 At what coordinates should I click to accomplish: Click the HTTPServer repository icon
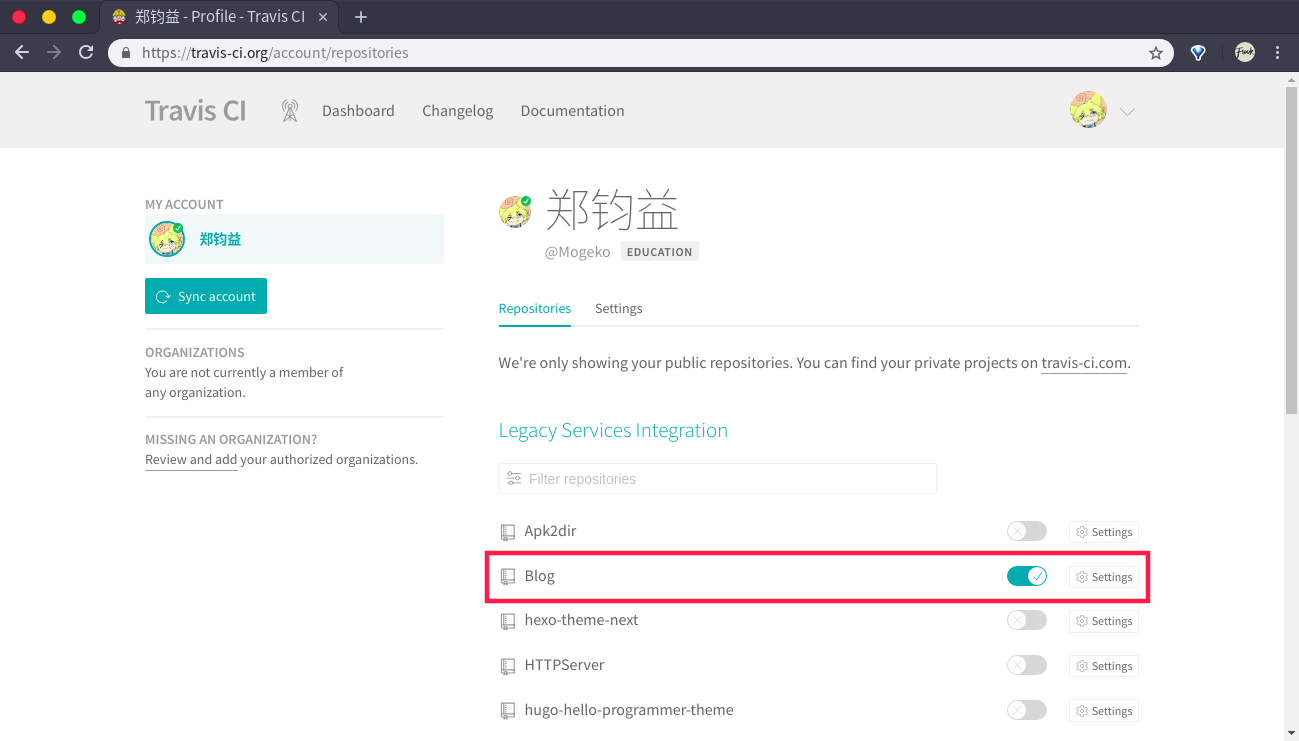[508, 666]
